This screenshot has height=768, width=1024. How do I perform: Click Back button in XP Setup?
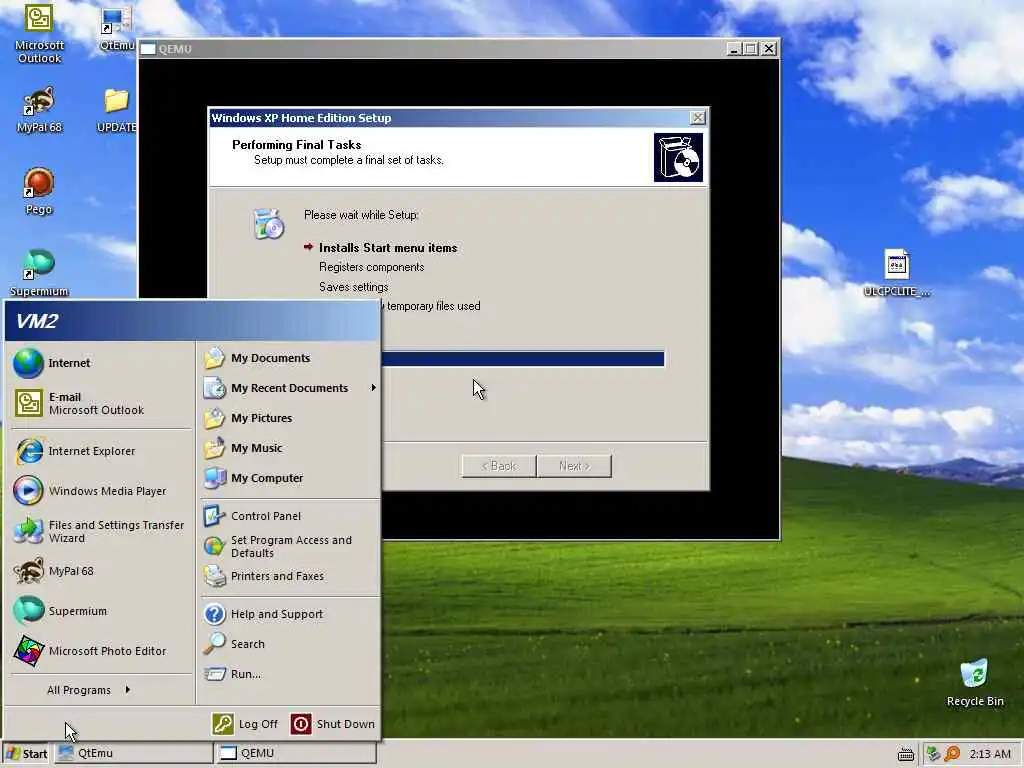pyautogui.click(x=499, y=466)
